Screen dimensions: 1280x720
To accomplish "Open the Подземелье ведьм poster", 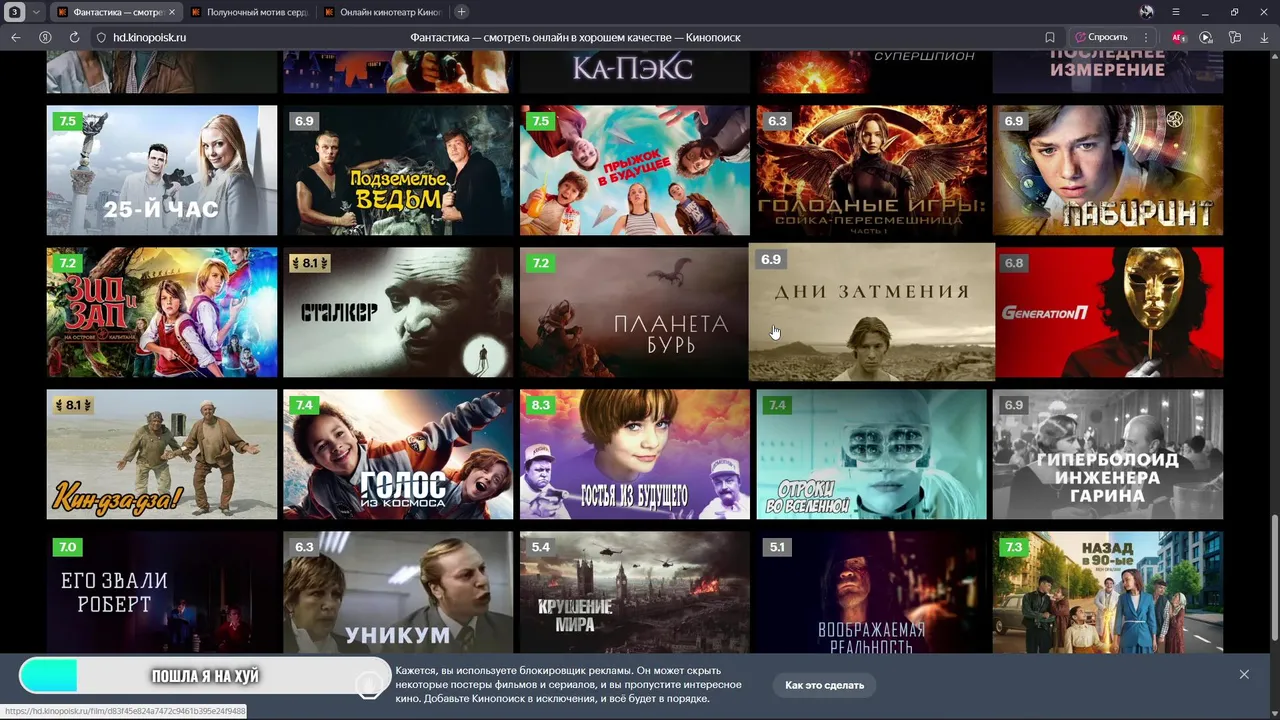I will tap(398, 170).
